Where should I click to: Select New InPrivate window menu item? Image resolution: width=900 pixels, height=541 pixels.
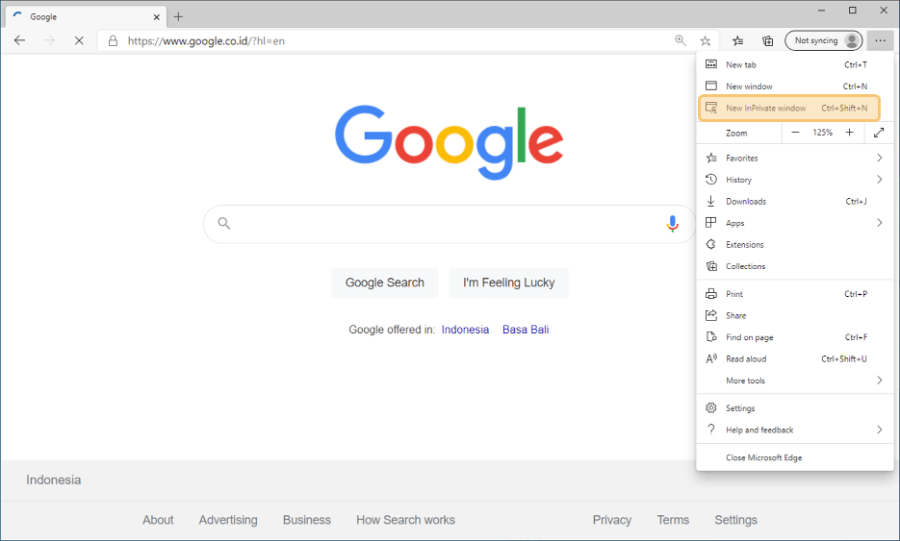(789, 108)
